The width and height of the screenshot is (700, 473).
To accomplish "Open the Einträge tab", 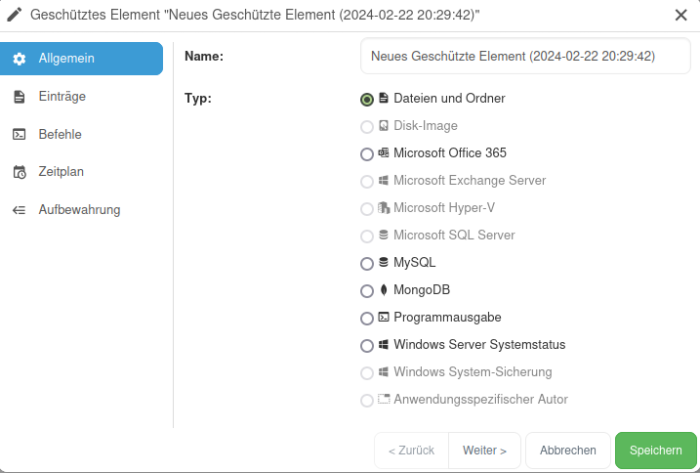I will pyautogui.click(x=62, y=97).
